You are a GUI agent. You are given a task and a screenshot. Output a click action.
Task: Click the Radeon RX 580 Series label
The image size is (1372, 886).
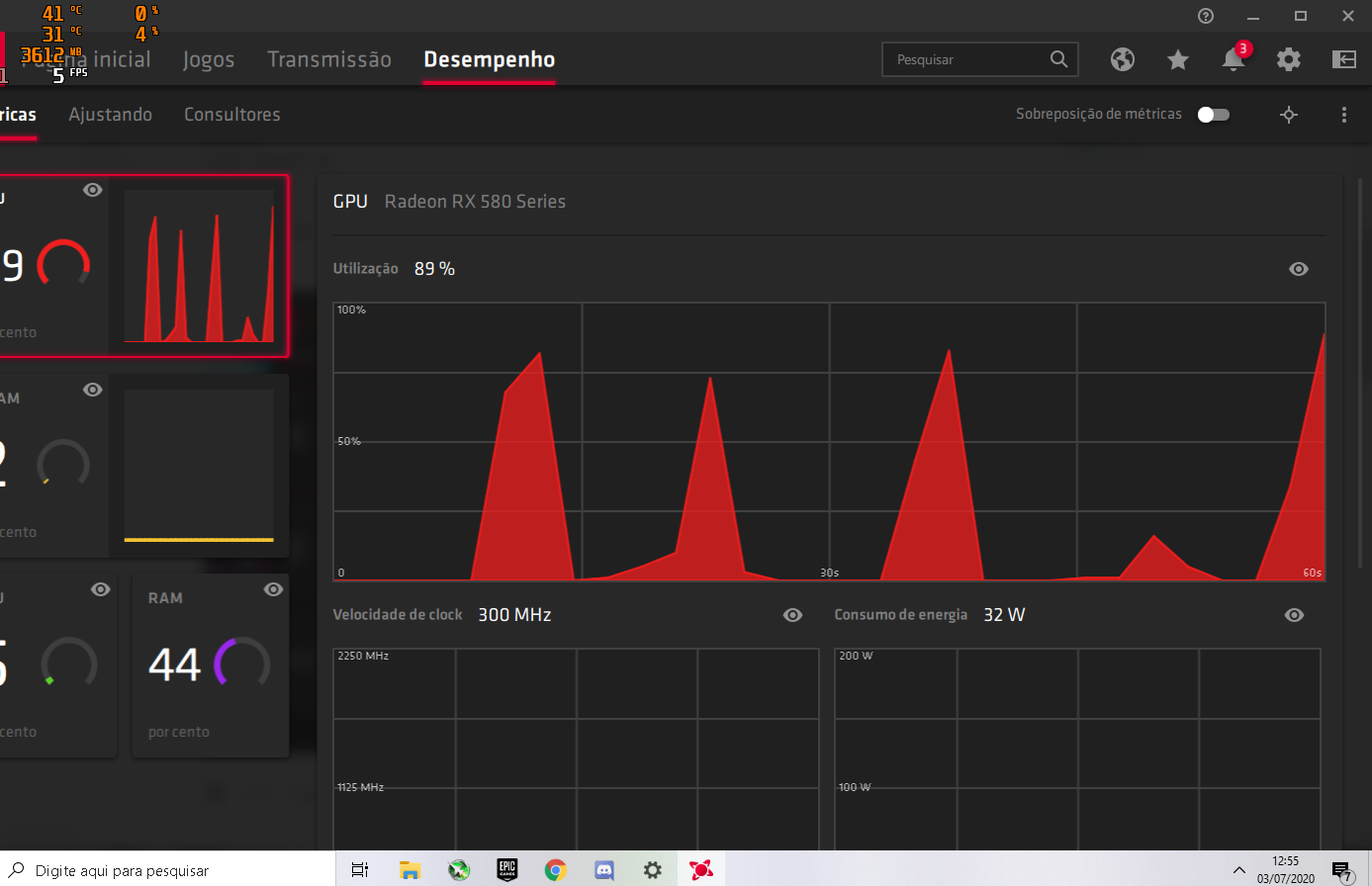pyautogui.click(x=475, y=202)
